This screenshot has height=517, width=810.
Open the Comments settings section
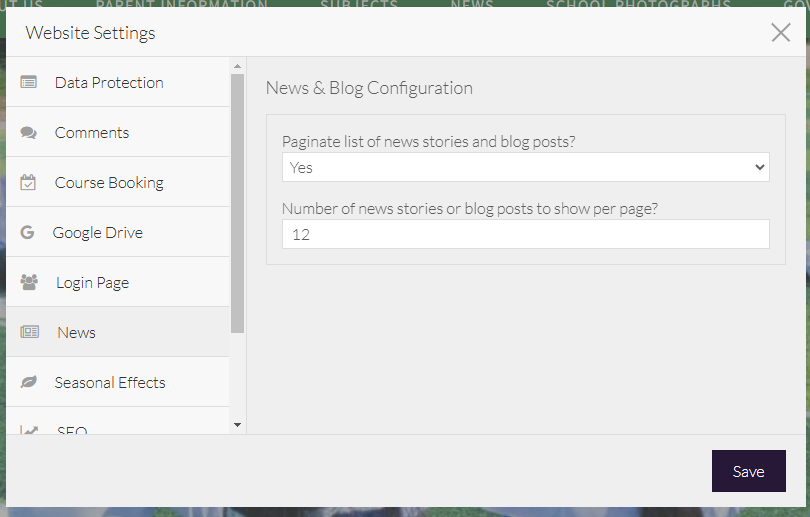92,132
